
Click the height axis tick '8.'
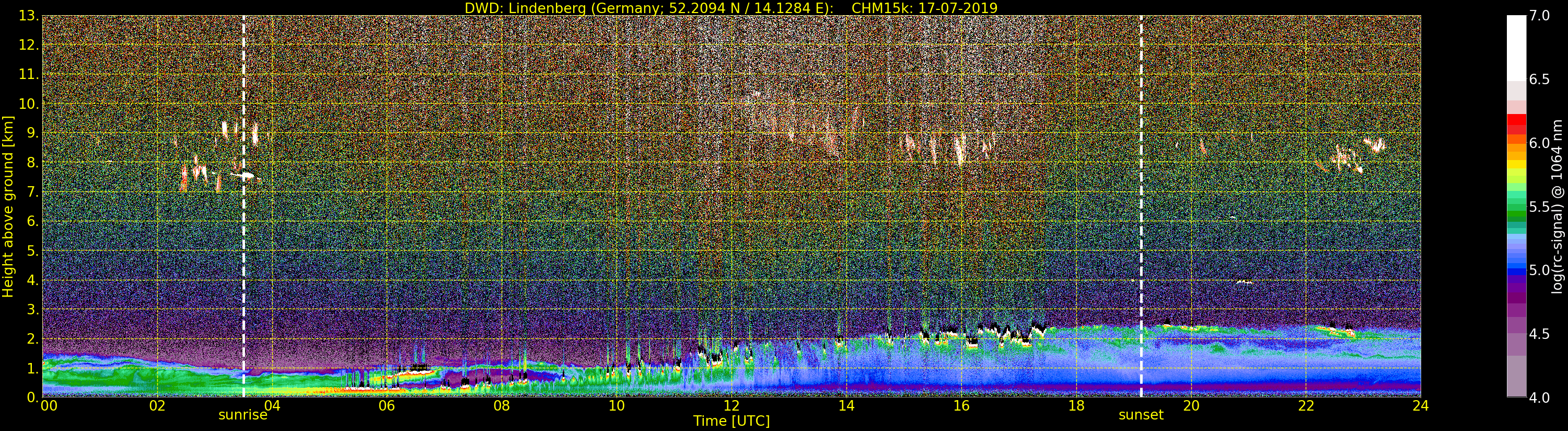click(32, 162)
